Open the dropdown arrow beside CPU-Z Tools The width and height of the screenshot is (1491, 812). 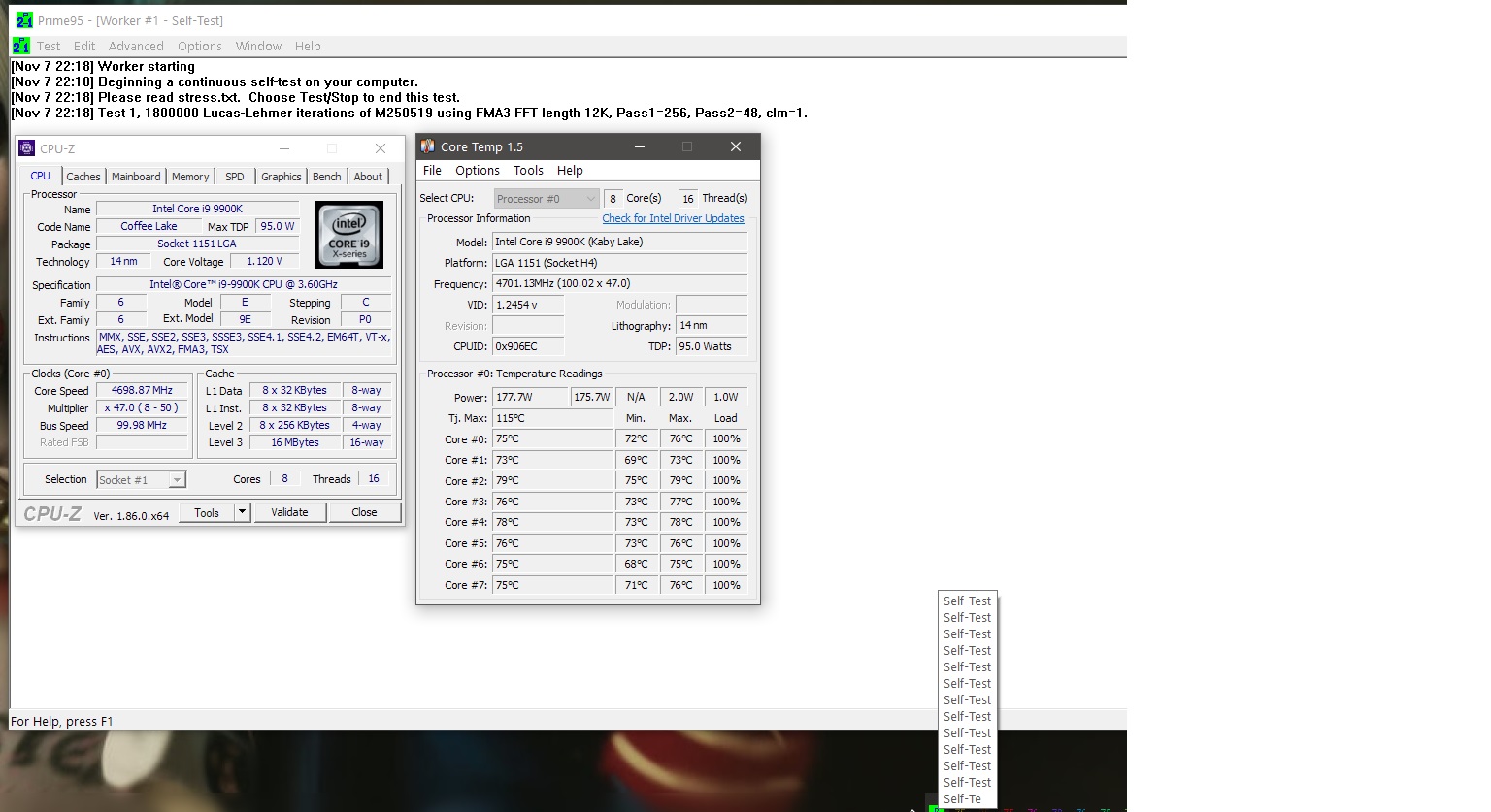pos(242,512)
